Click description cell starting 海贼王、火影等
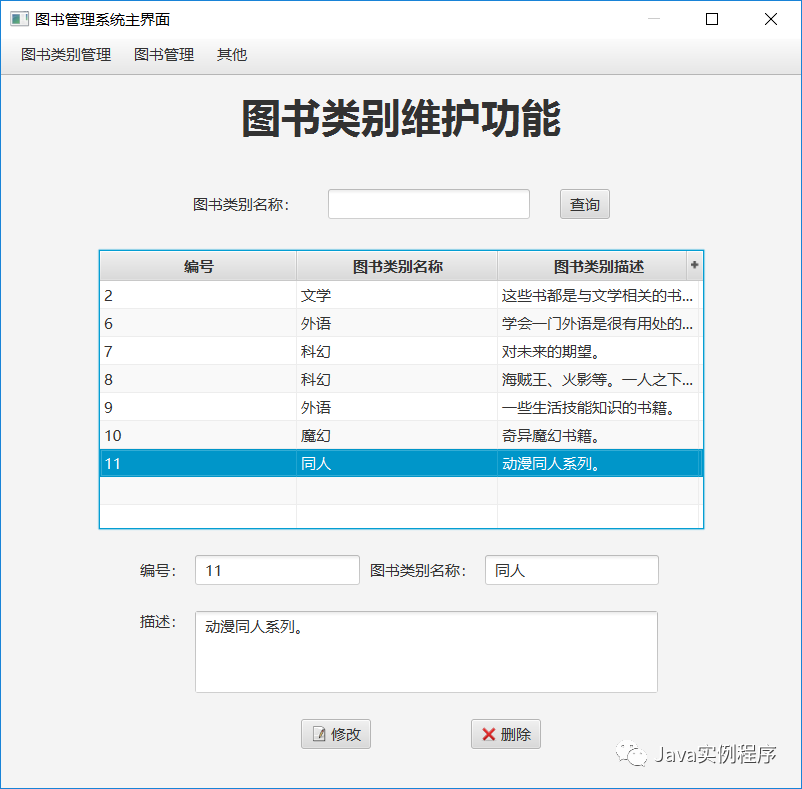The image size is (802, 789). [x=598, y=379]
